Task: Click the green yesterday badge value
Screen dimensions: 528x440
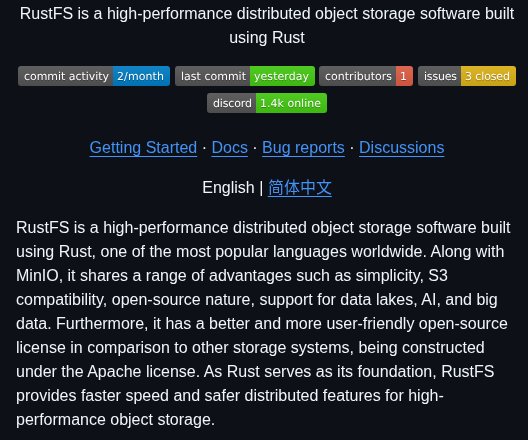Action: click(x=282, y=76)
